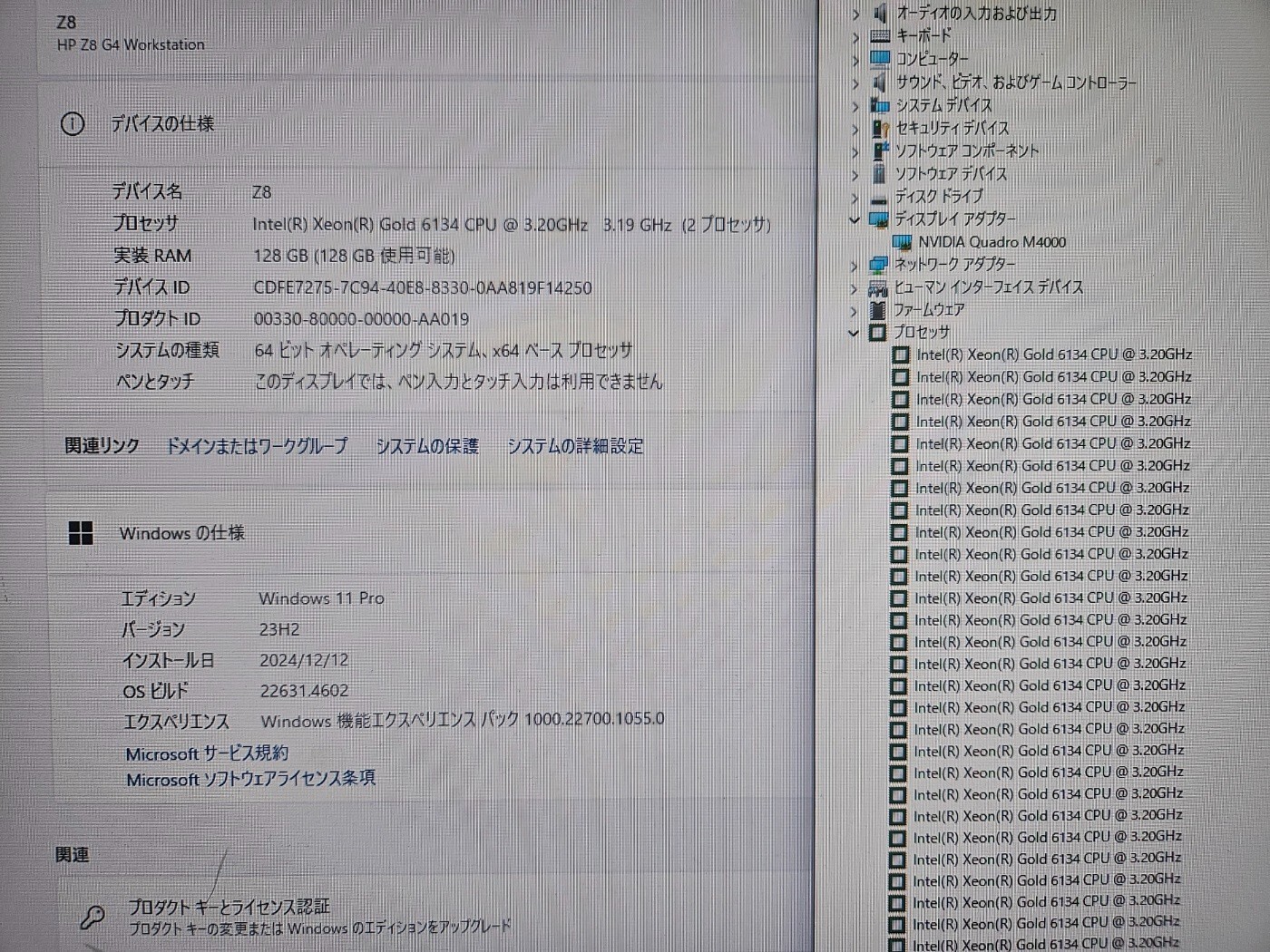1270x952 pixels.
Task: Expand the ソフトウェア コンポーネント category
Action: (x=855, y=151)
